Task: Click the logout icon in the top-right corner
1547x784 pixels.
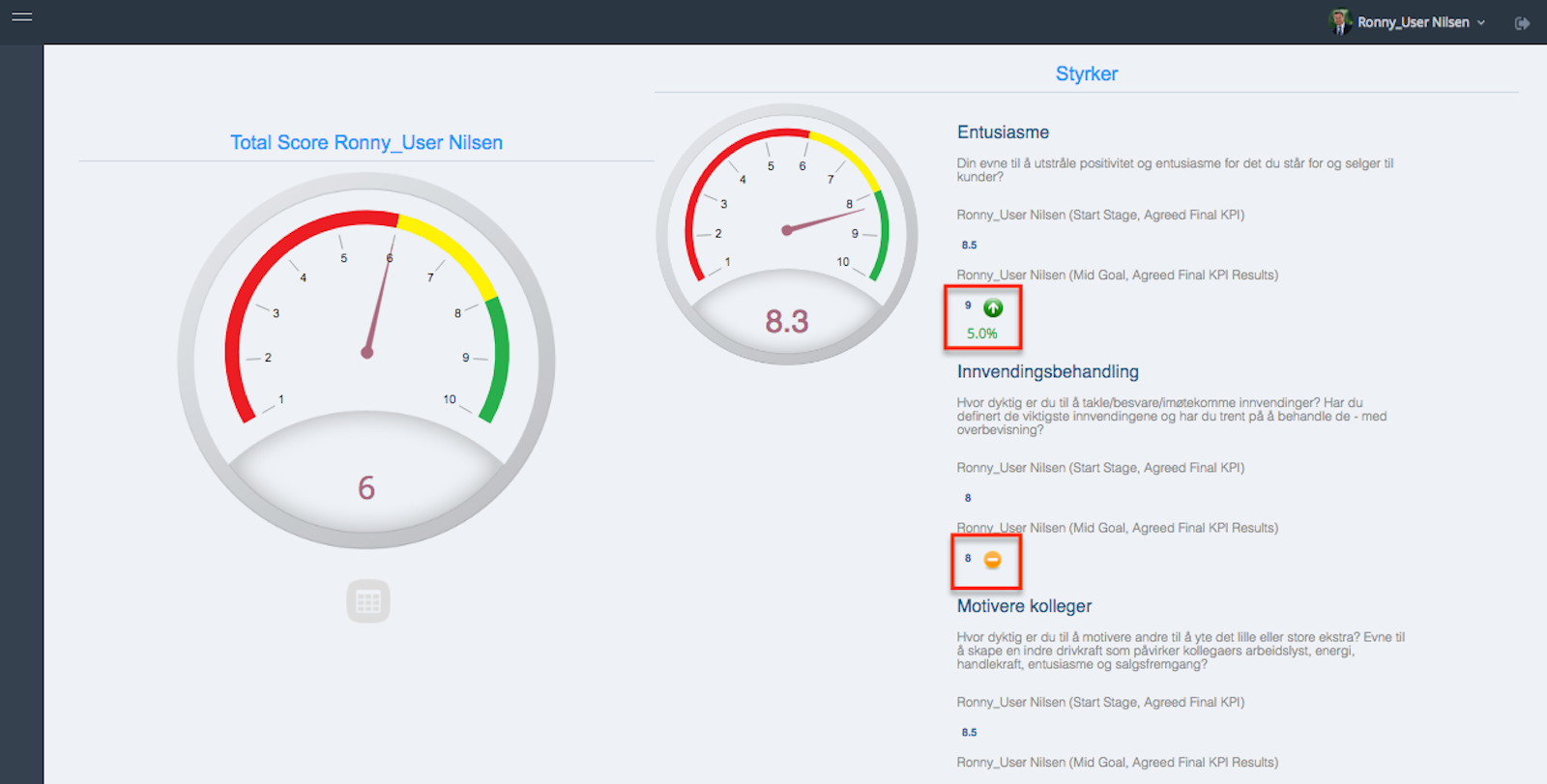Action: (1522, 23)
